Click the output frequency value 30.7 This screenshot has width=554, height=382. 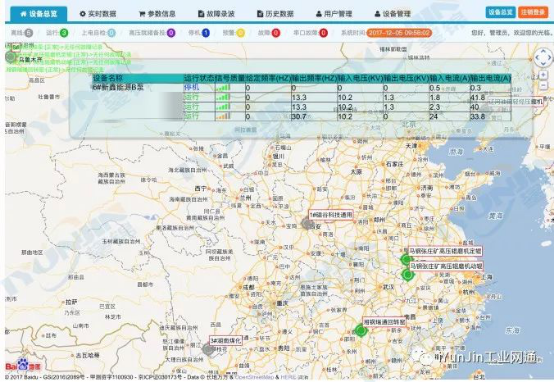coord(299,116)
